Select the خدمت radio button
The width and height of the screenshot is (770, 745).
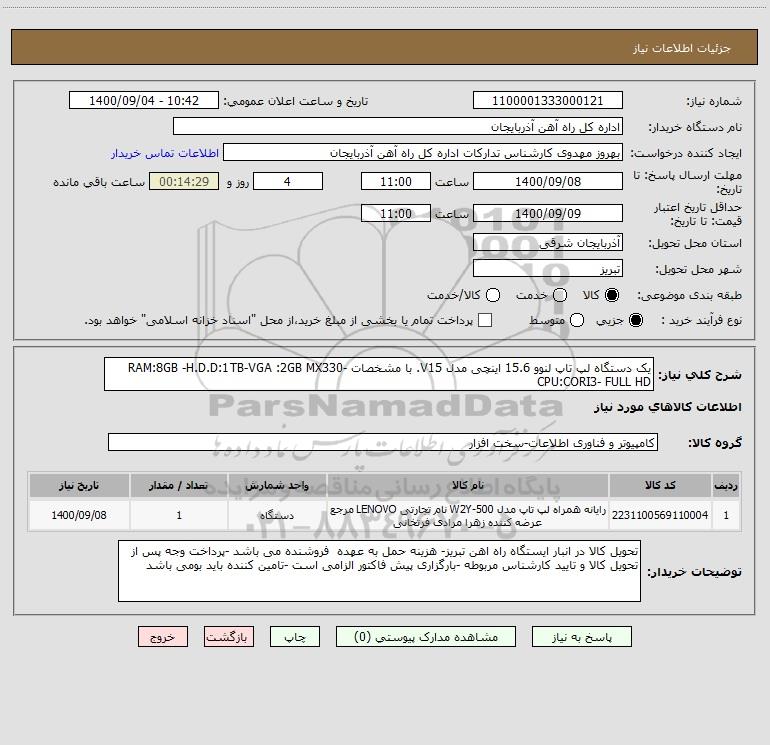(x=560, y=295)
